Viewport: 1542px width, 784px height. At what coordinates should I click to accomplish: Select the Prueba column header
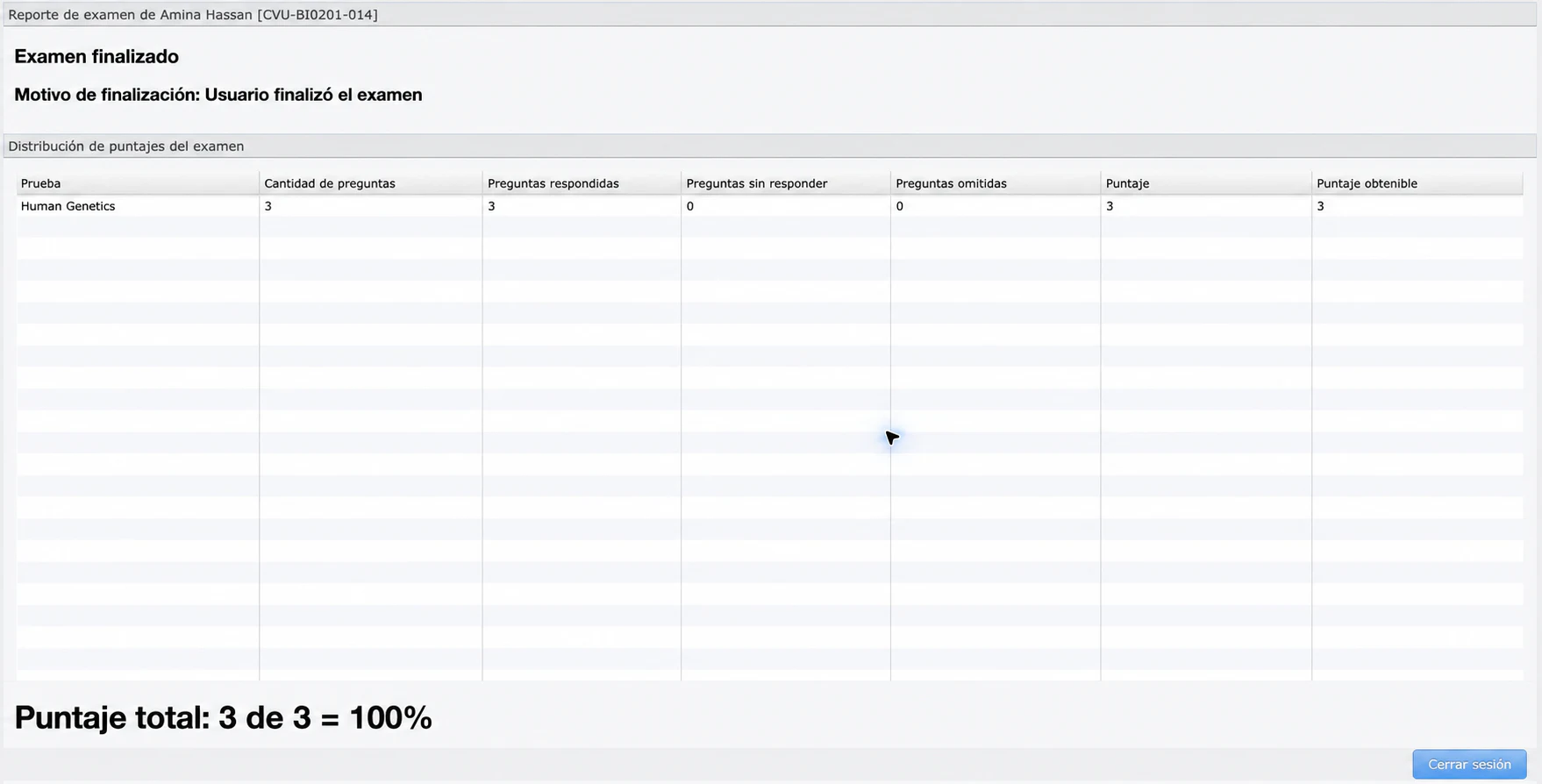(x=138, y=183)
